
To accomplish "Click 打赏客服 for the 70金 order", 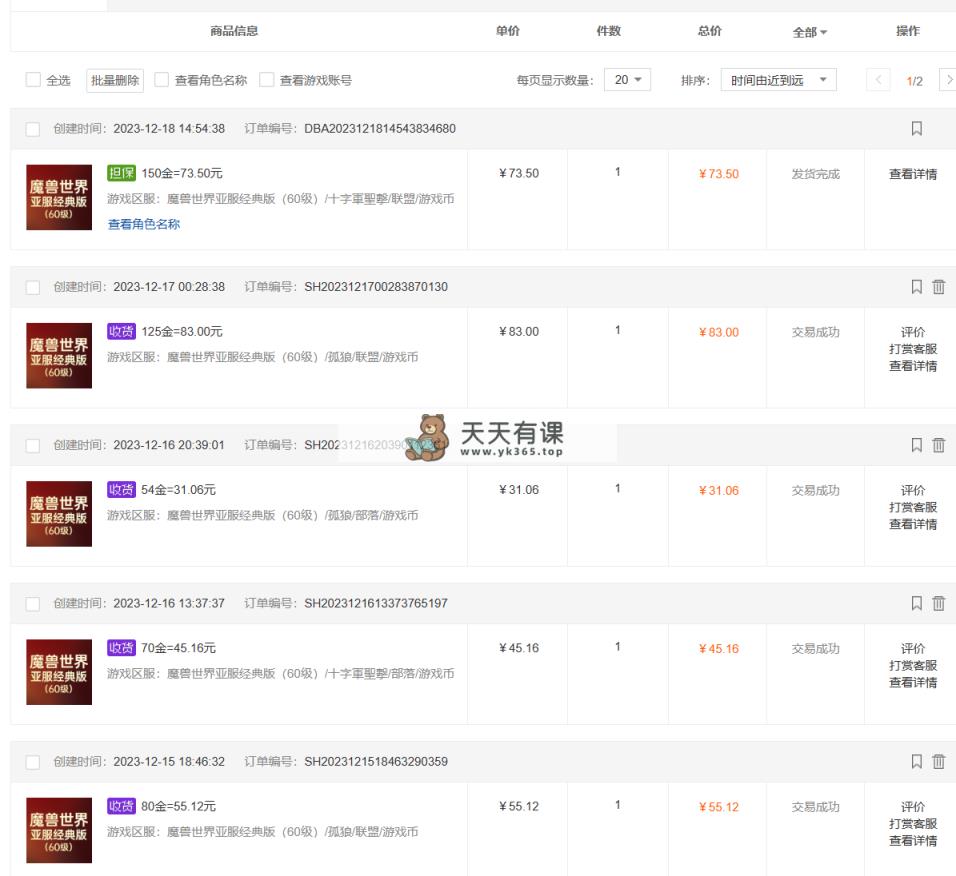I will click(913, 665).
